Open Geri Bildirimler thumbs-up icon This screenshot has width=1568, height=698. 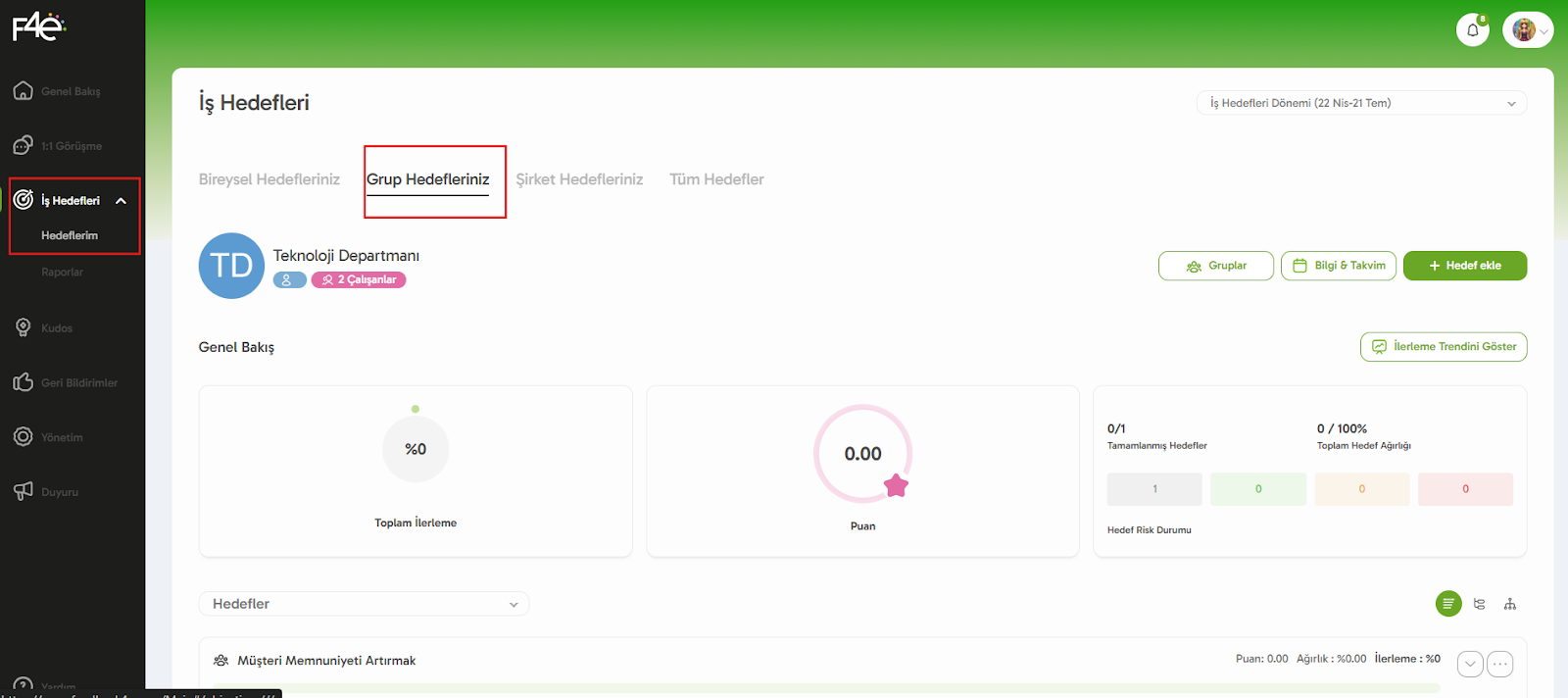point(24,382)
